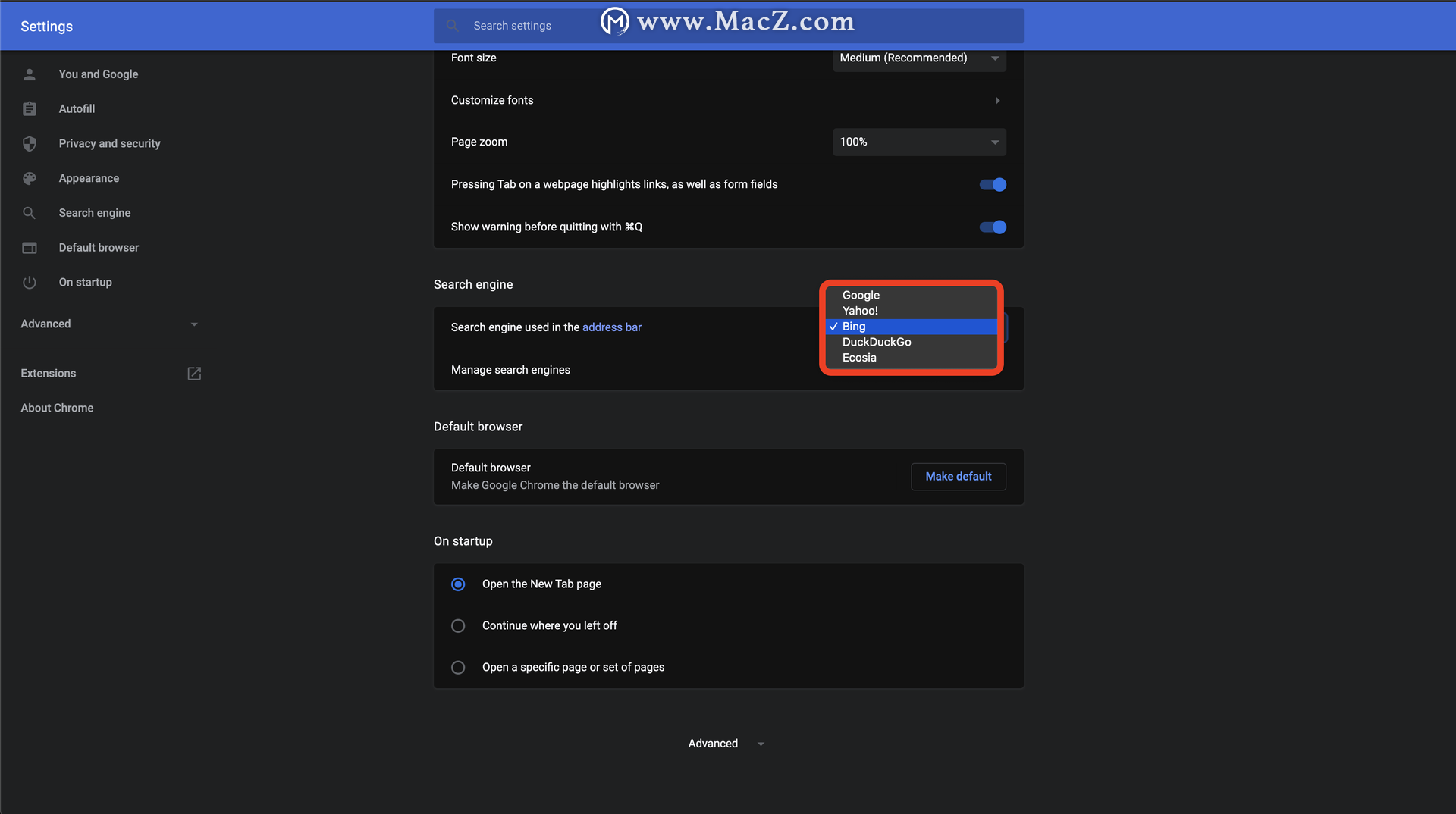This screenshot has height=814, width=1456.
Task: Click the Appearance palette icon
Action: click(30, 179)
